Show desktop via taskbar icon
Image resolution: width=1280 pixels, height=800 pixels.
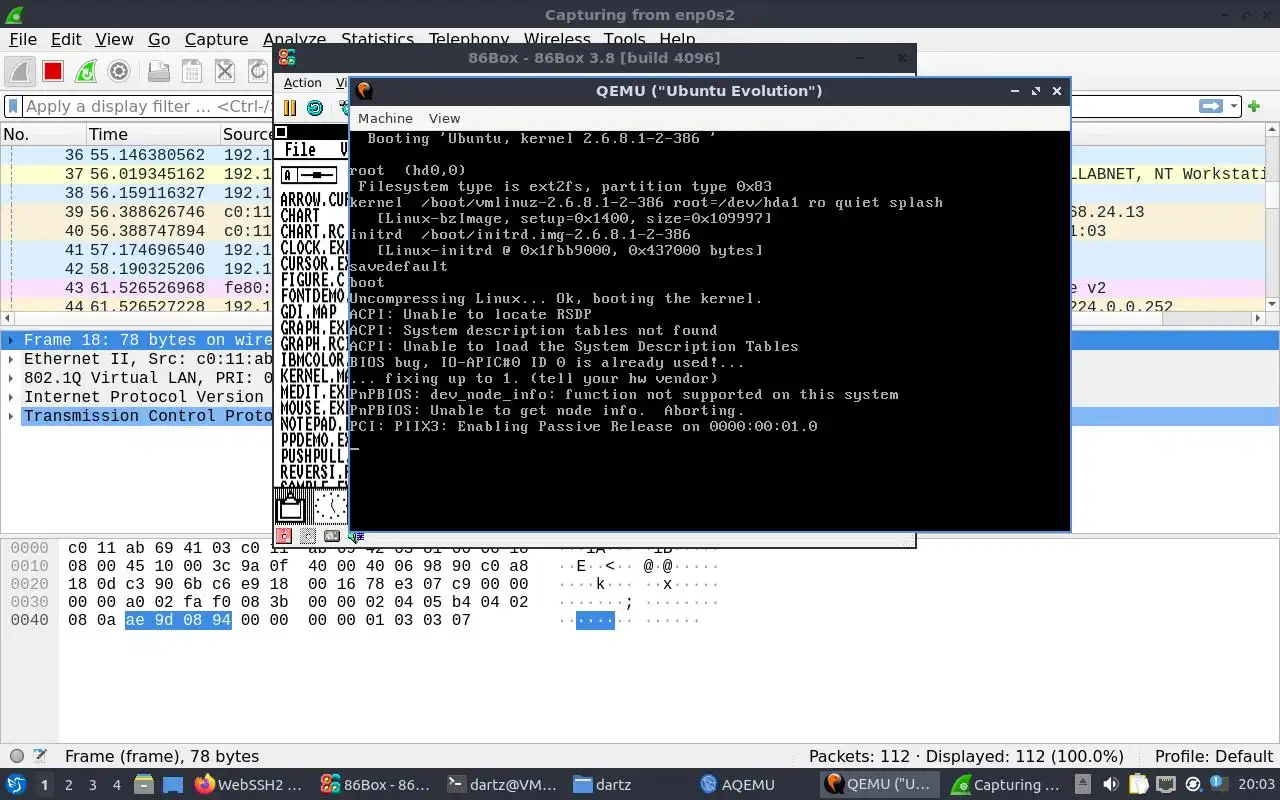(172, 785)
